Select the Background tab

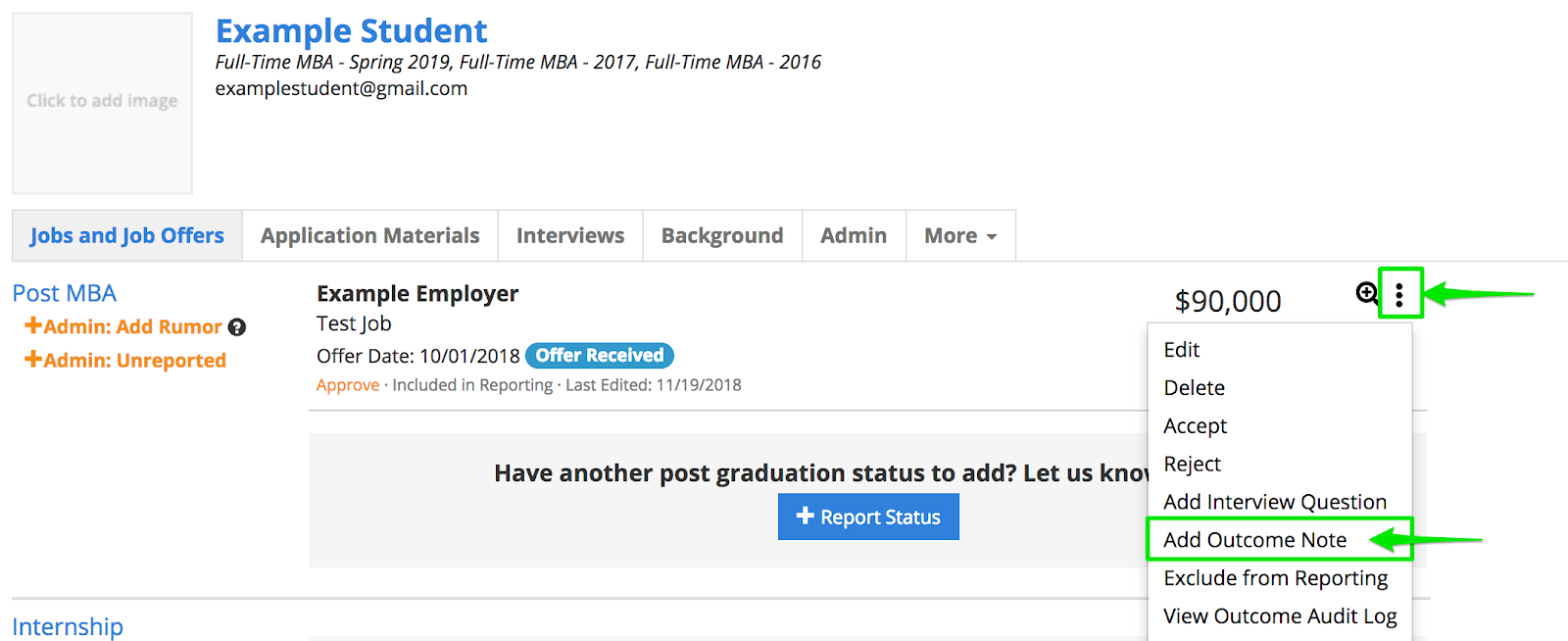pyautogui.click(x=721, y=236)
